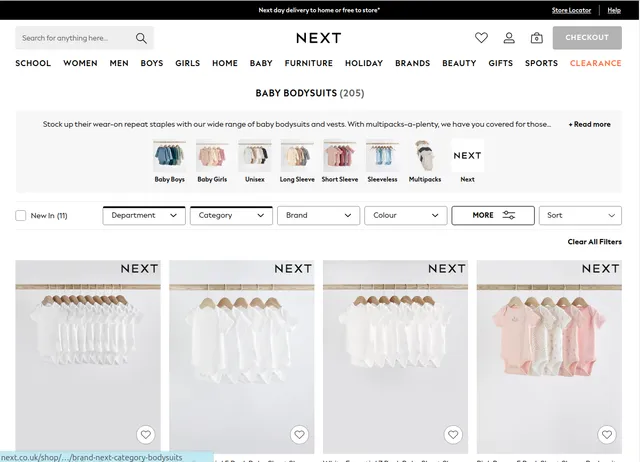Open the GIRLS menu

188,63
